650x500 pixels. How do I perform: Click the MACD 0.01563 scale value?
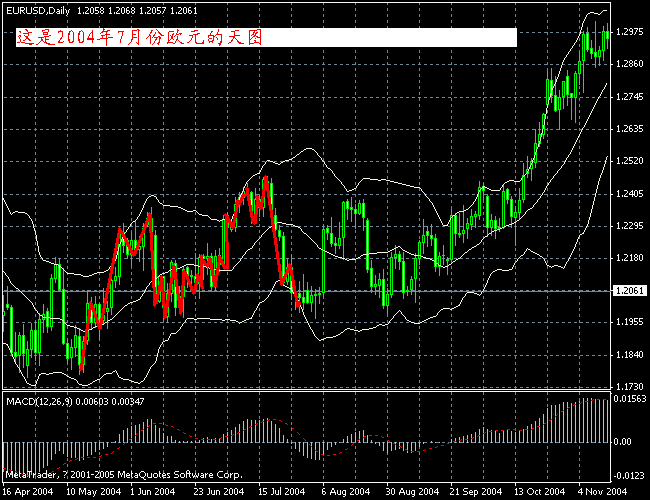tap(628, 400)
